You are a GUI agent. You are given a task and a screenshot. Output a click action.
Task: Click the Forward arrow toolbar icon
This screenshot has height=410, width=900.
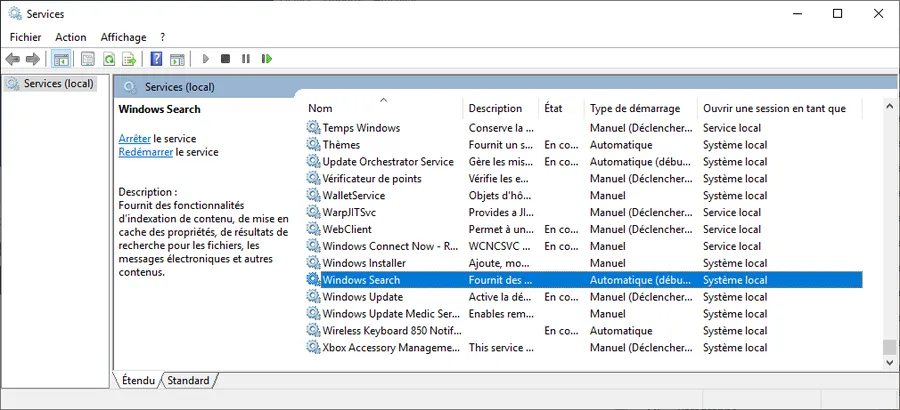pyautogui.click(x=33, y=59)
